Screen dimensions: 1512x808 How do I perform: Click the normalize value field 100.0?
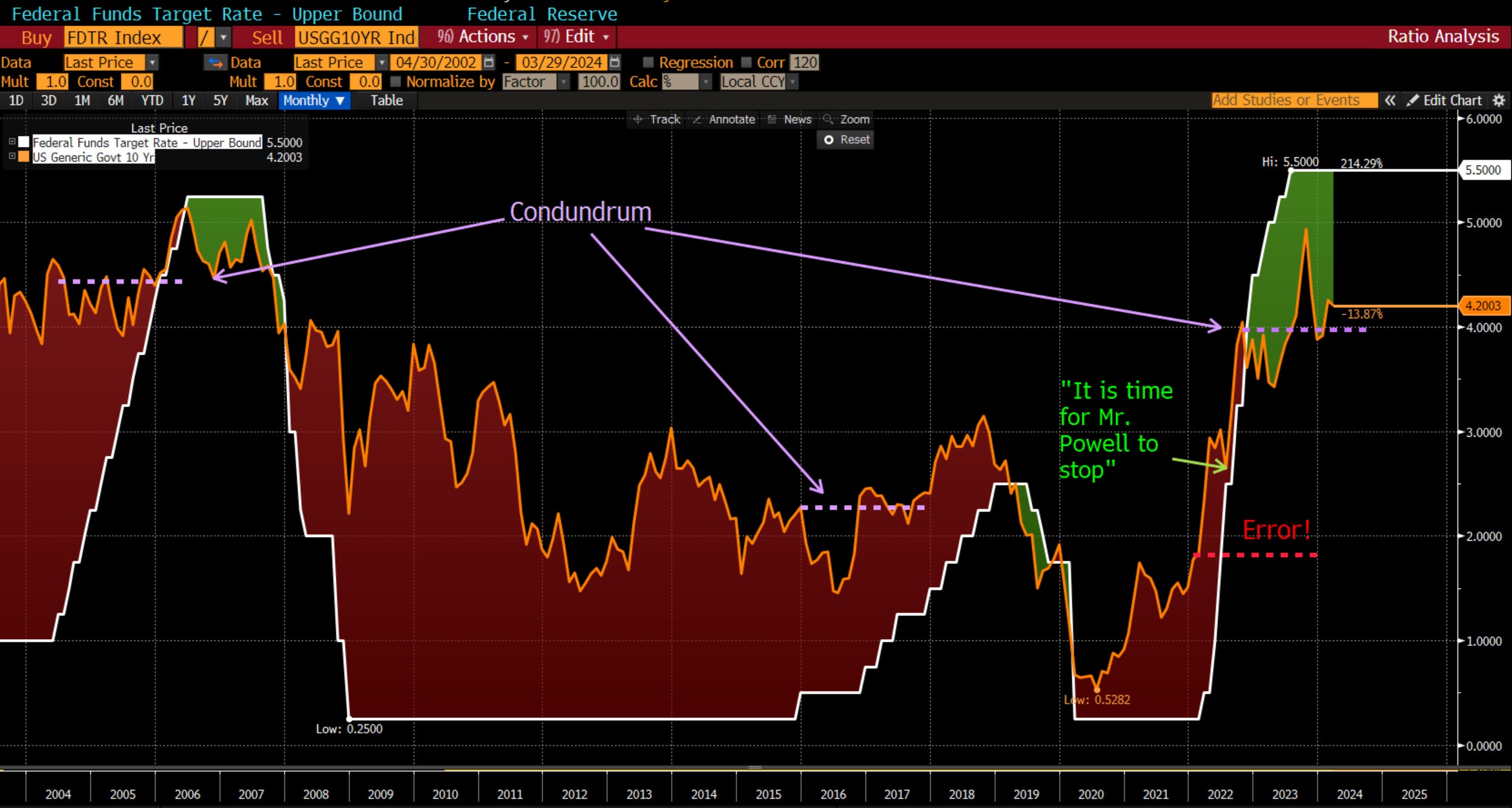tap(599, 81)
